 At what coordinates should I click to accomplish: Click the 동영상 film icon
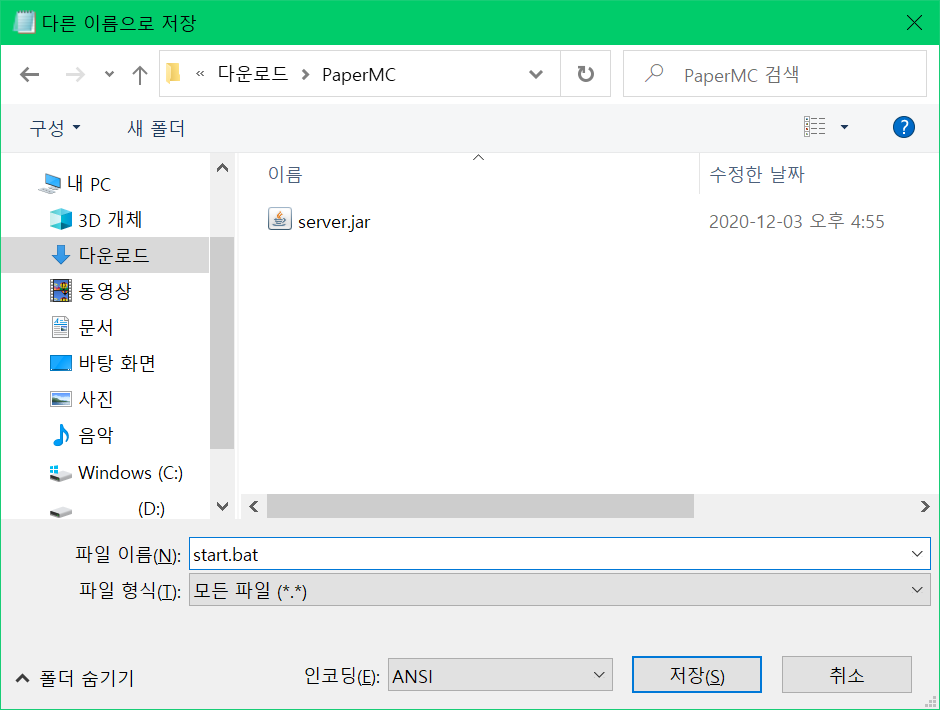(61, 291)
